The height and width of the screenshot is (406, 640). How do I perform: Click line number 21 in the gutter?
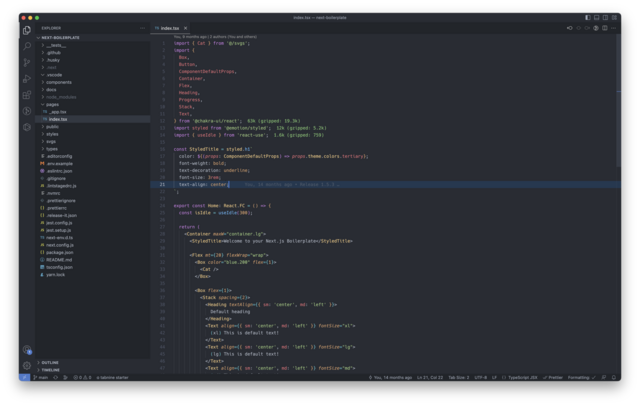(162, 184)
